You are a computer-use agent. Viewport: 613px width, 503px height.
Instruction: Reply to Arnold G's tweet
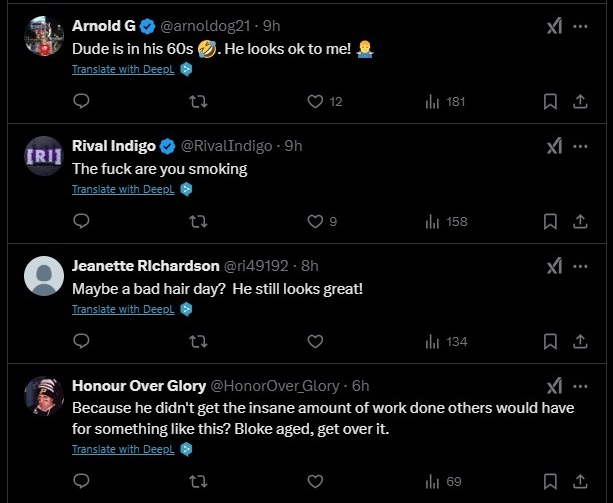pyautogui.click(x=82, y=101)
